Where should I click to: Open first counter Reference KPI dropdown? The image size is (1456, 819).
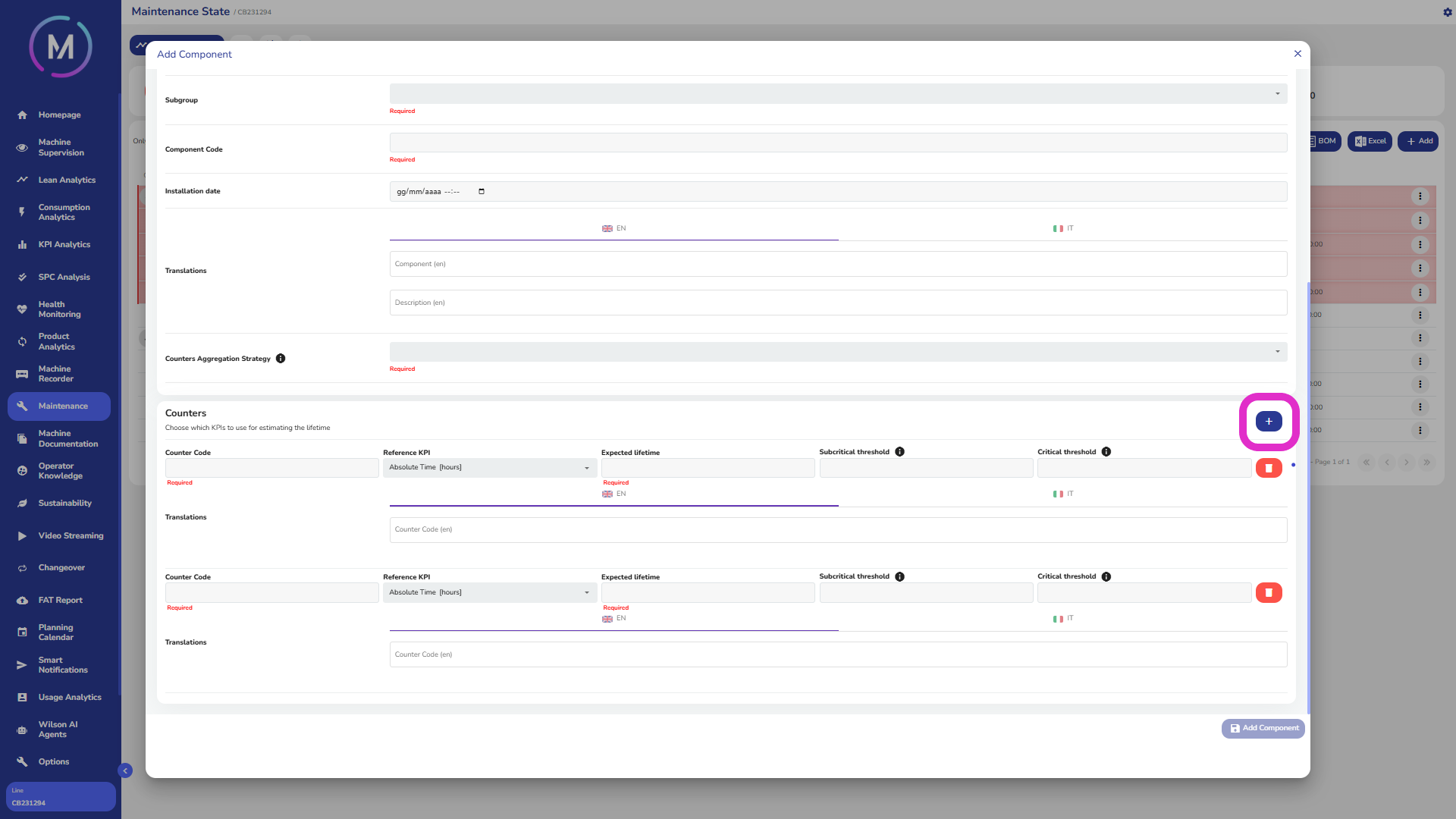click(489, 468)
